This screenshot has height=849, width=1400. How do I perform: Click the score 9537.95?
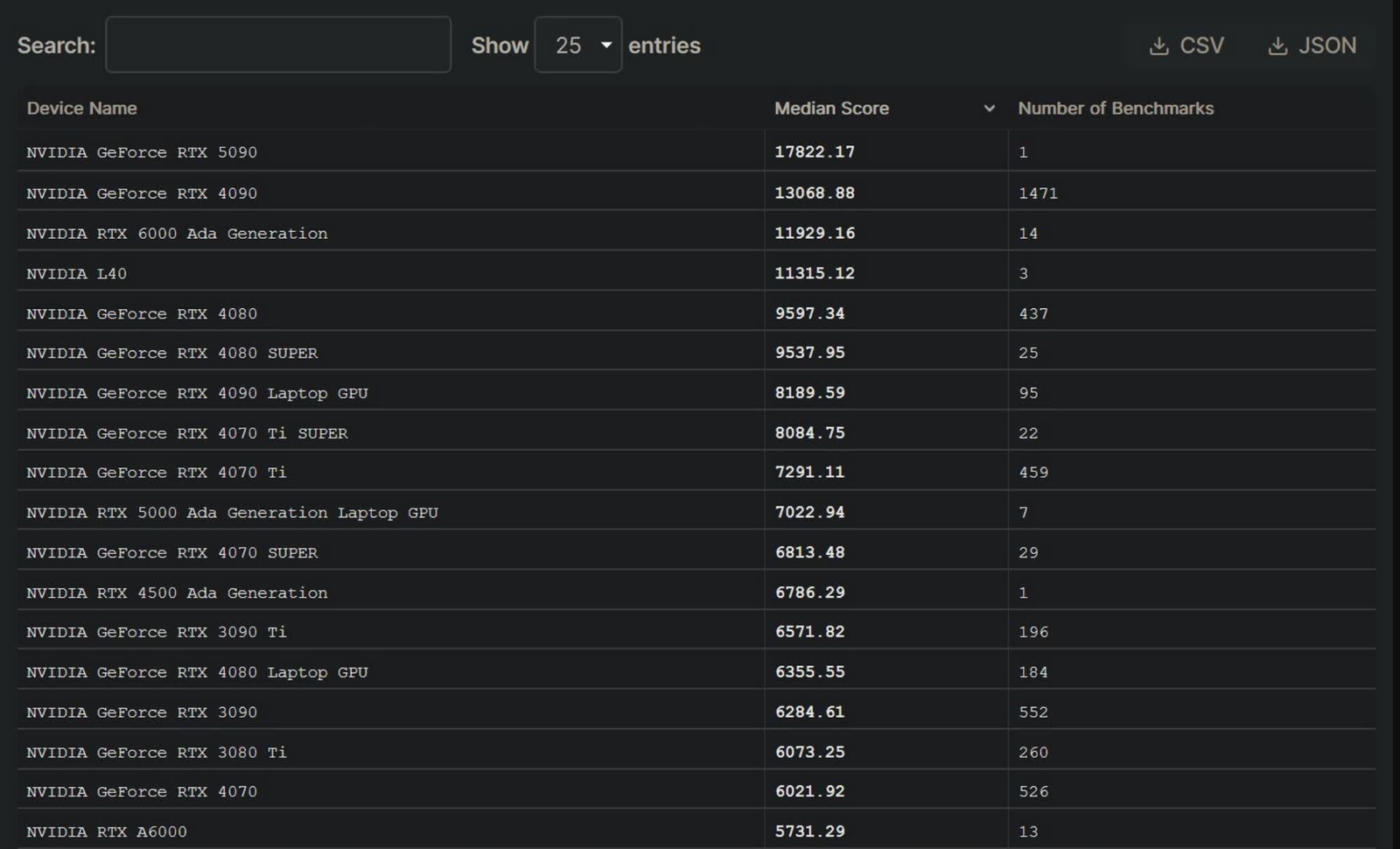[810, 353]
